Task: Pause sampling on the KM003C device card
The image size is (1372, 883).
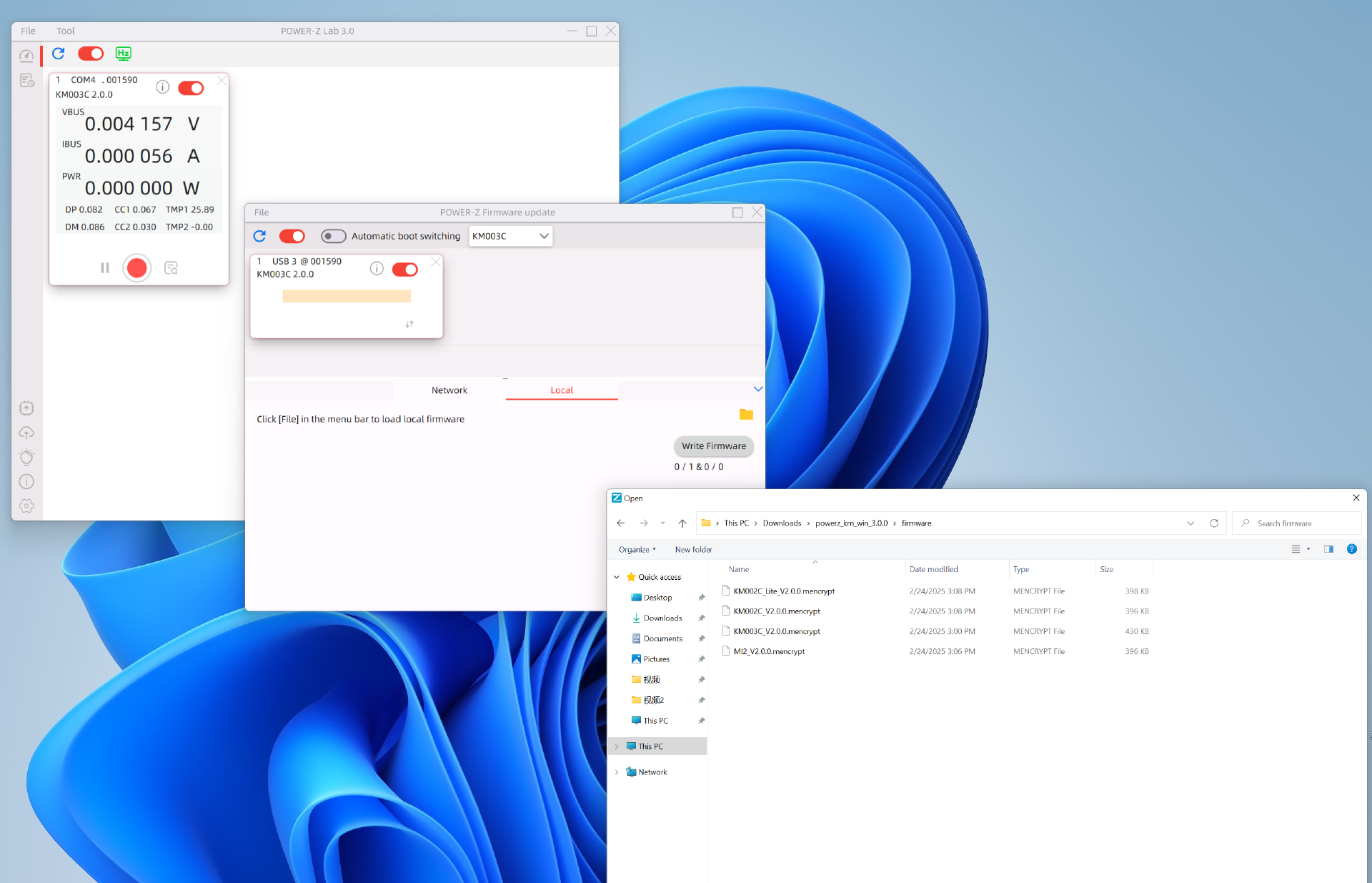Action: 104,267
